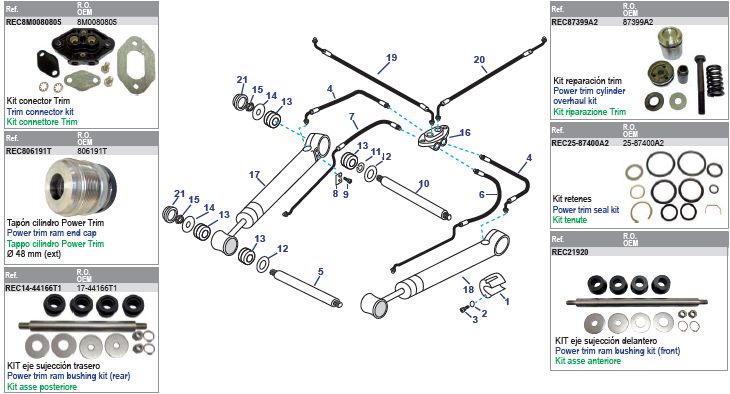This screenshot has height=394, width=730.
Task: Click callout number 11 on the diagram
Action: tap(376, 152)
